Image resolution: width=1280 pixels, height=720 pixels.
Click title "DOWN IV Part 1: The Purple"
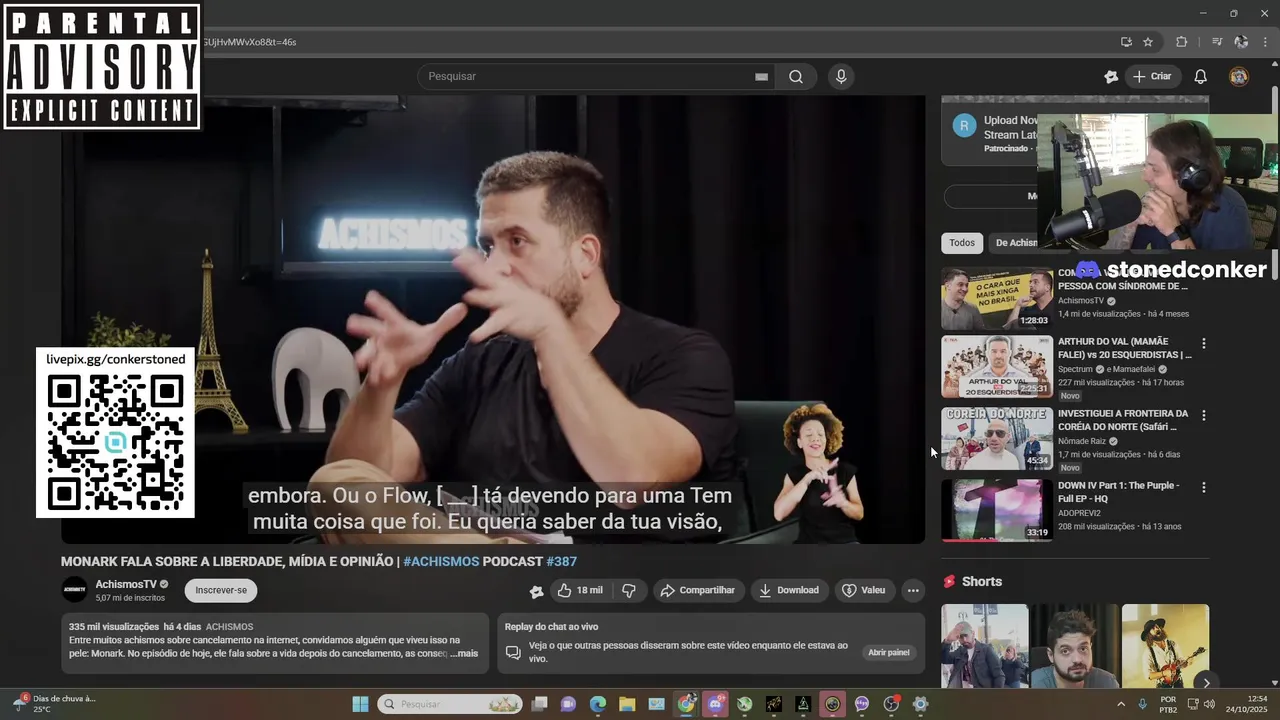click(x=1119, y=492)
